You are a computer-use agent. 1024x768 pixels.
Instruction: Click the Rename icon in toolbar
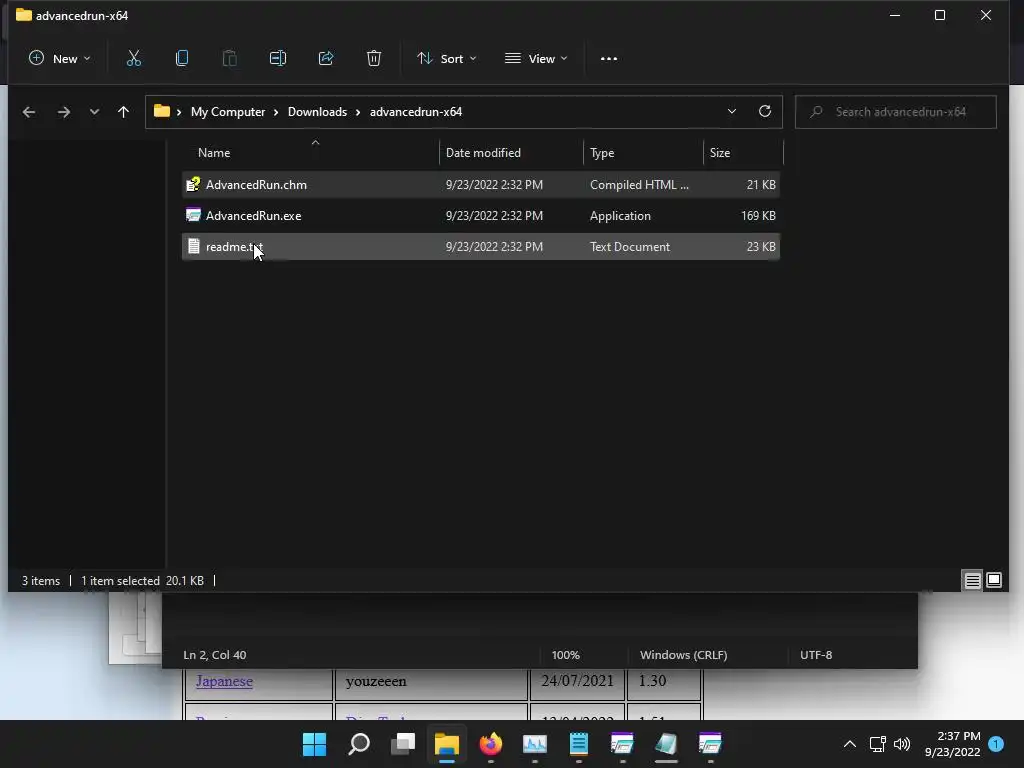click(278, 59)
